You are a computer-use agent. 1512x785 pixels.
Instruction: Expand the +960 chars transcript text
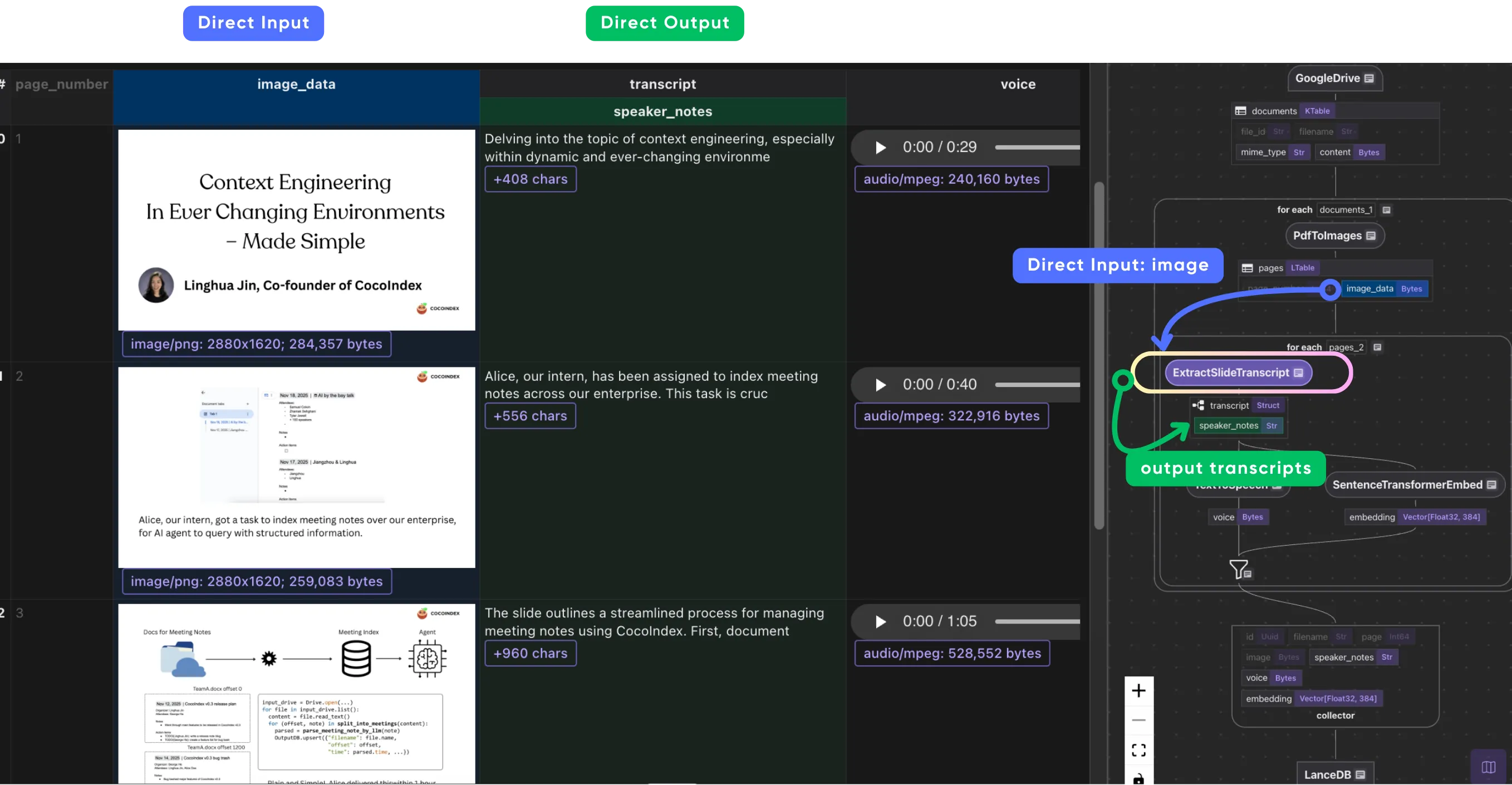[530, 653]
